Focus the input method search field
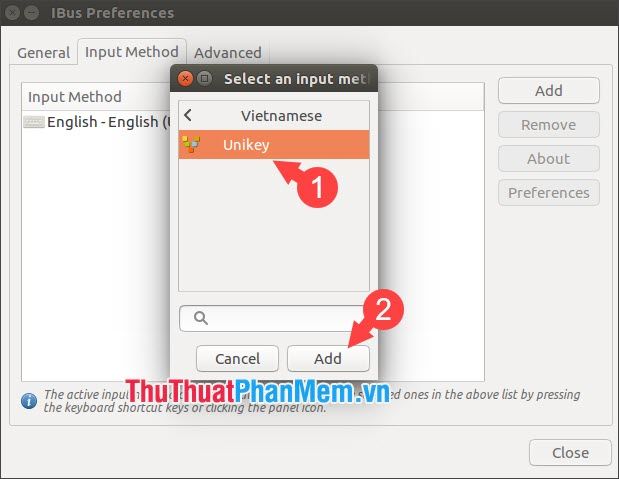The width and height of the screenshot is (619, 479). [x=274, y=318]
